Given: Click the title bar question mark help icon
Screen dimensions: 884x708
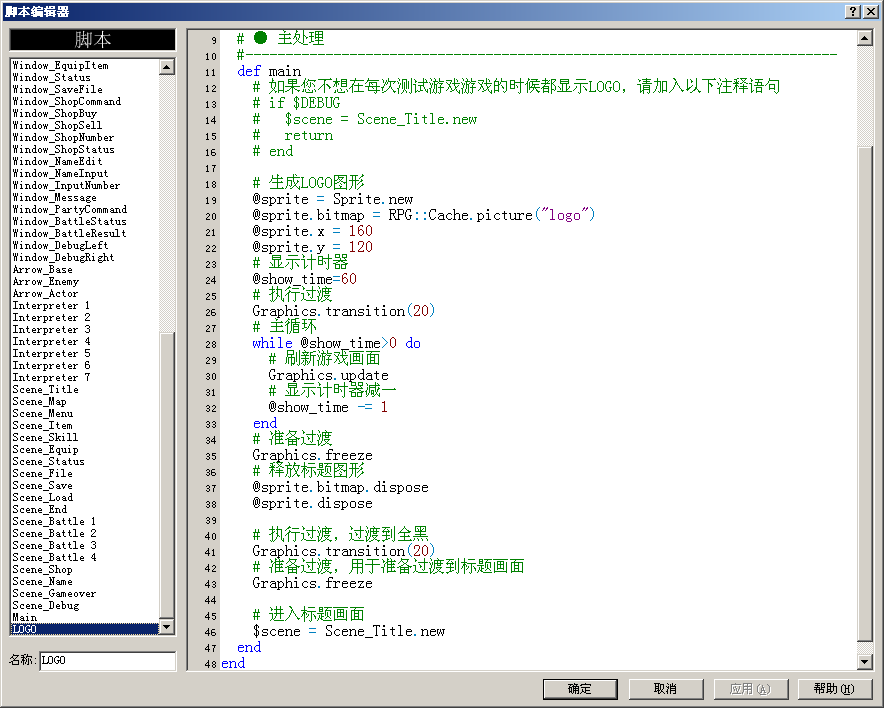Looking at the screenshot, I should [853, 11].
